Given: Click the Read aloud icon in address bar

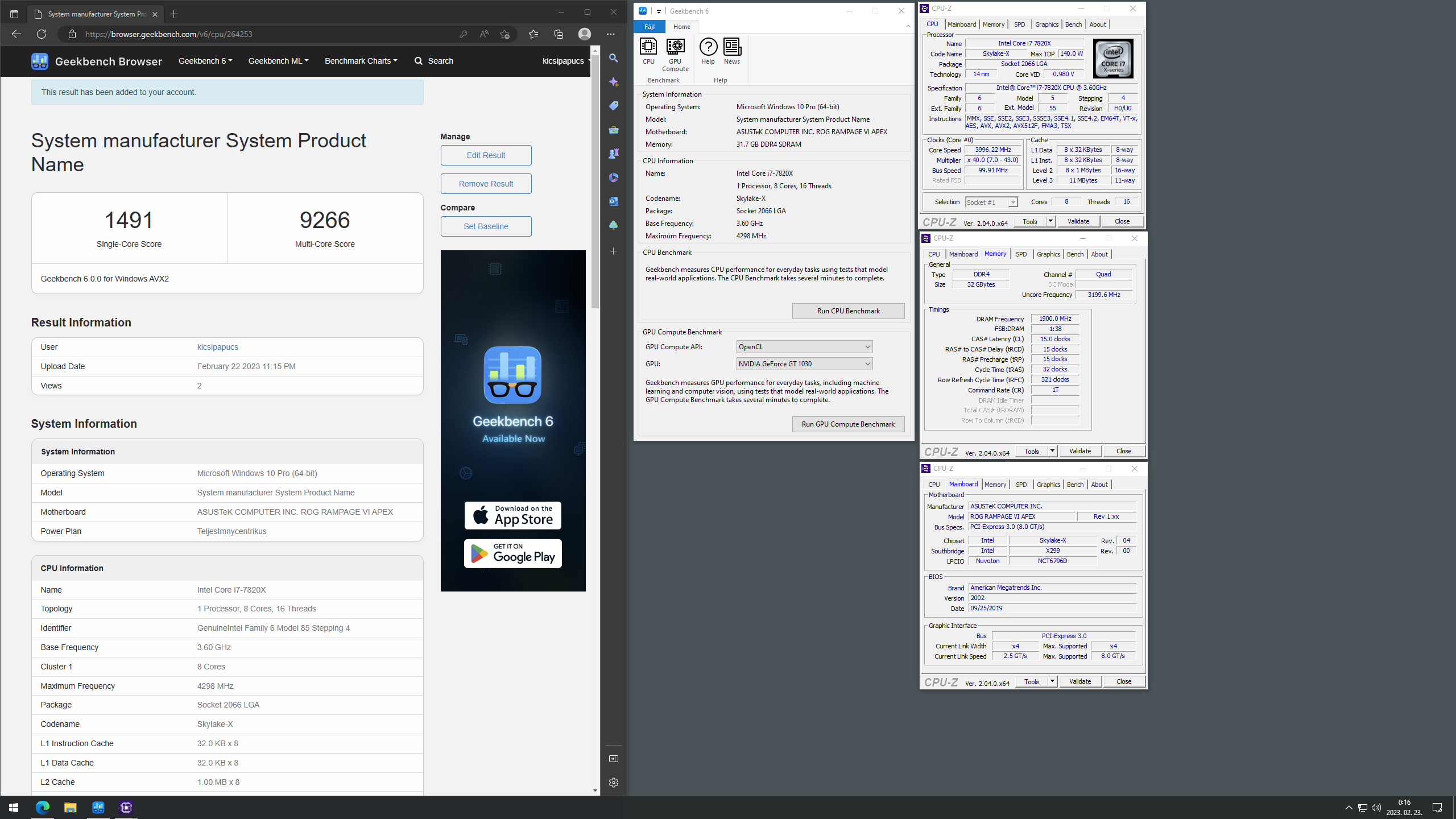Looking at the screenshot, I should pos(484,34).
